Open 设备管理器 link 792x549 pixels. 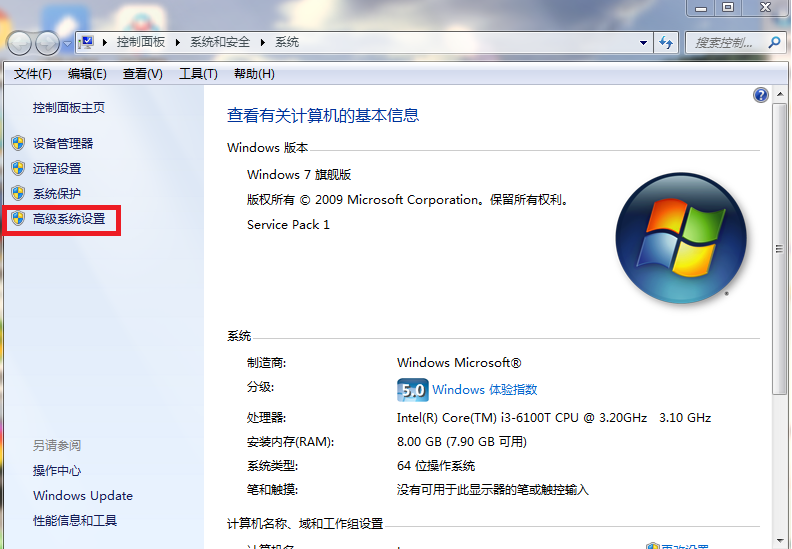click(63, 143)
